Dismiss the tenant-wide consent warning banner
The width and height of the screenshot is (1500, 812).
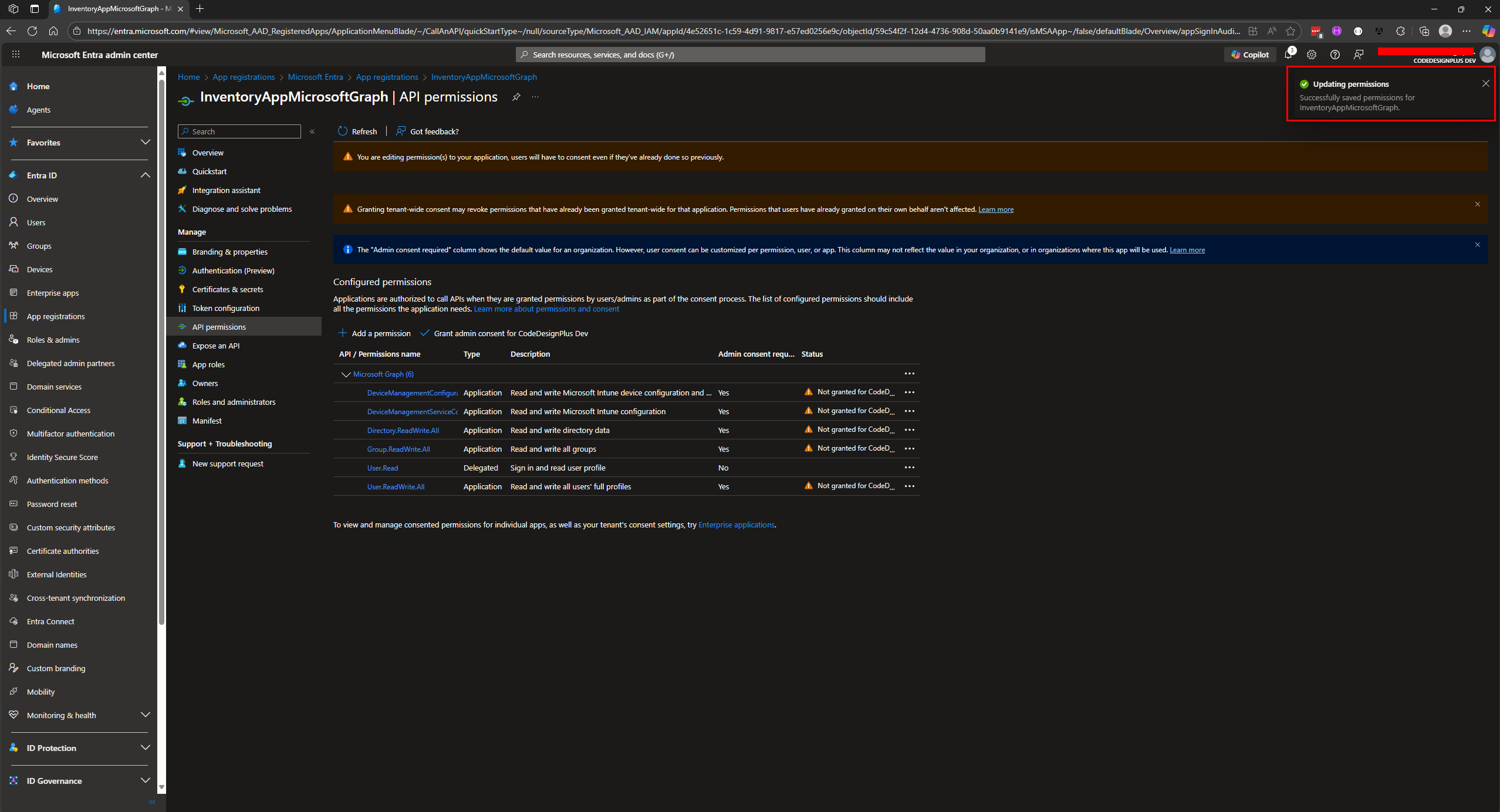1478,204
